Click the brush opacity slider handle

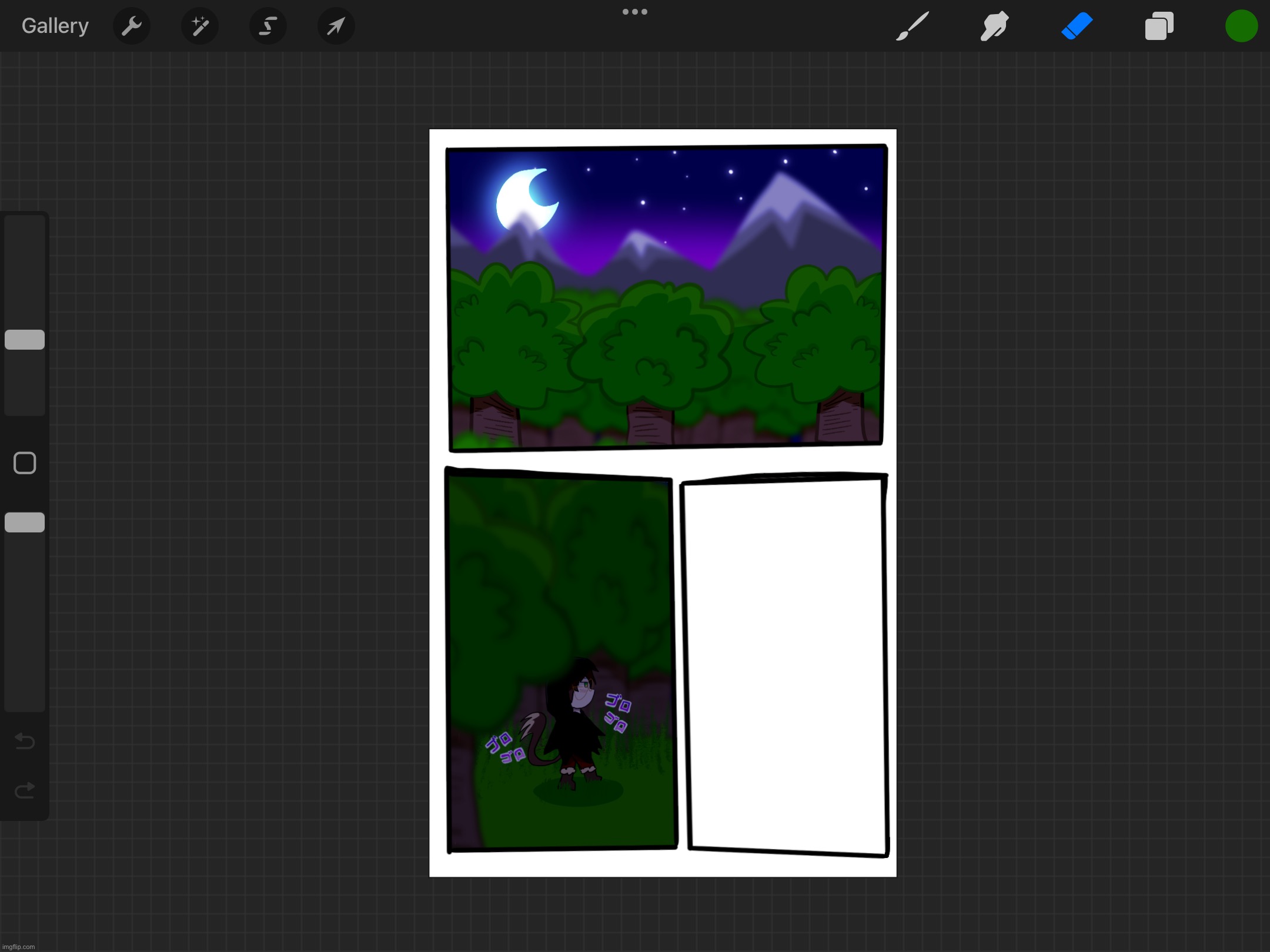coord(25,522)
